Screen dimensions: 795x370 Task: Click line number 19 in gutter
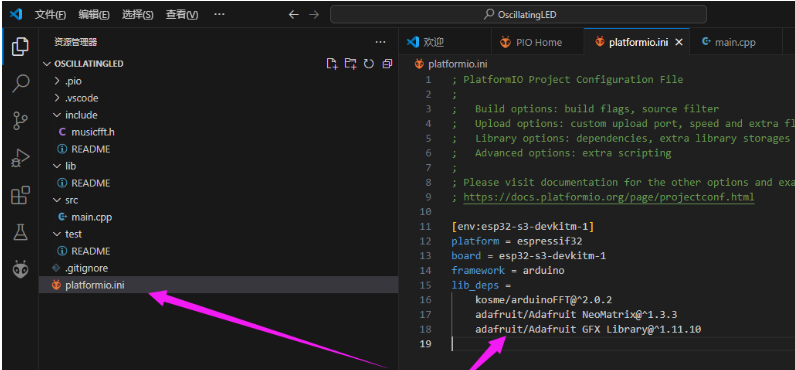coord(425,344)
